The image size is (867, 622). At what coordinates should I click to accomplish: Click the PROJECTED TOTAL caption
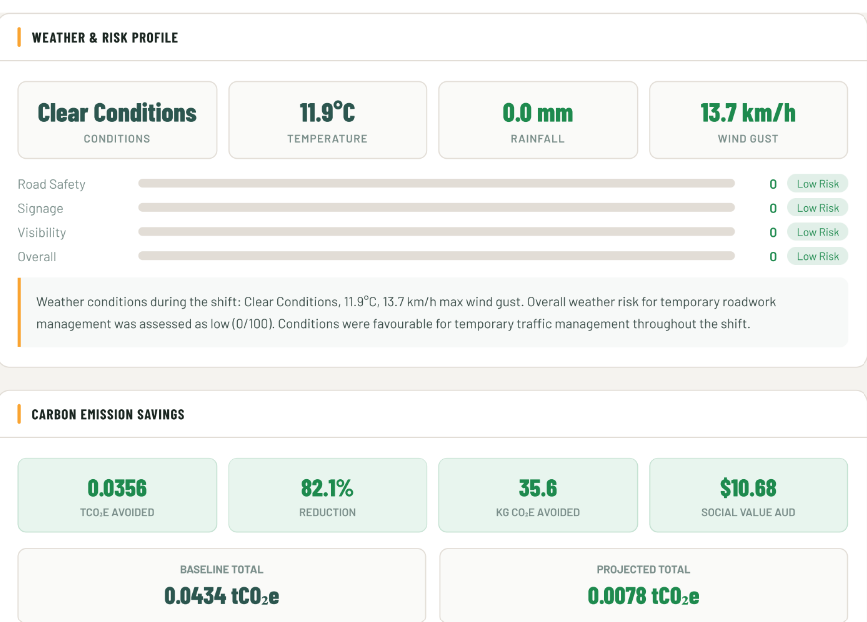[x=643, y=569]
